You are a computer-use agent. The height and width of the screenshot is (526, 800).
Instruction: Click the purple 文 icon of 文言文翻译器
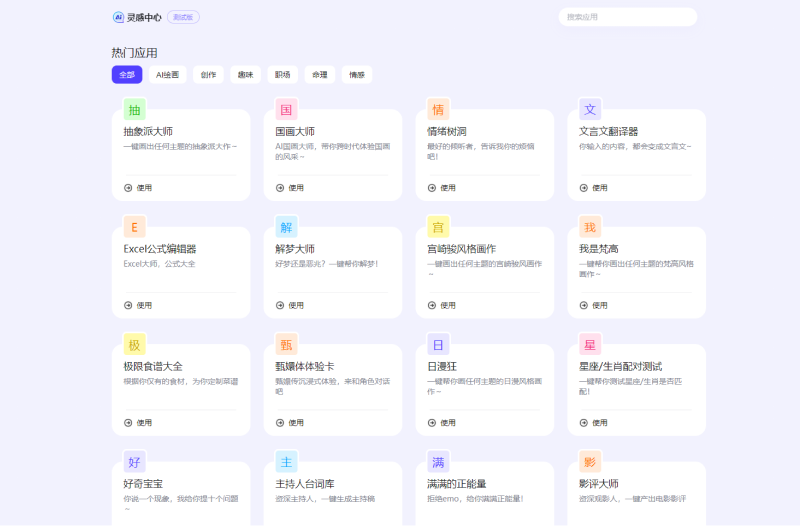coord(590,110)
